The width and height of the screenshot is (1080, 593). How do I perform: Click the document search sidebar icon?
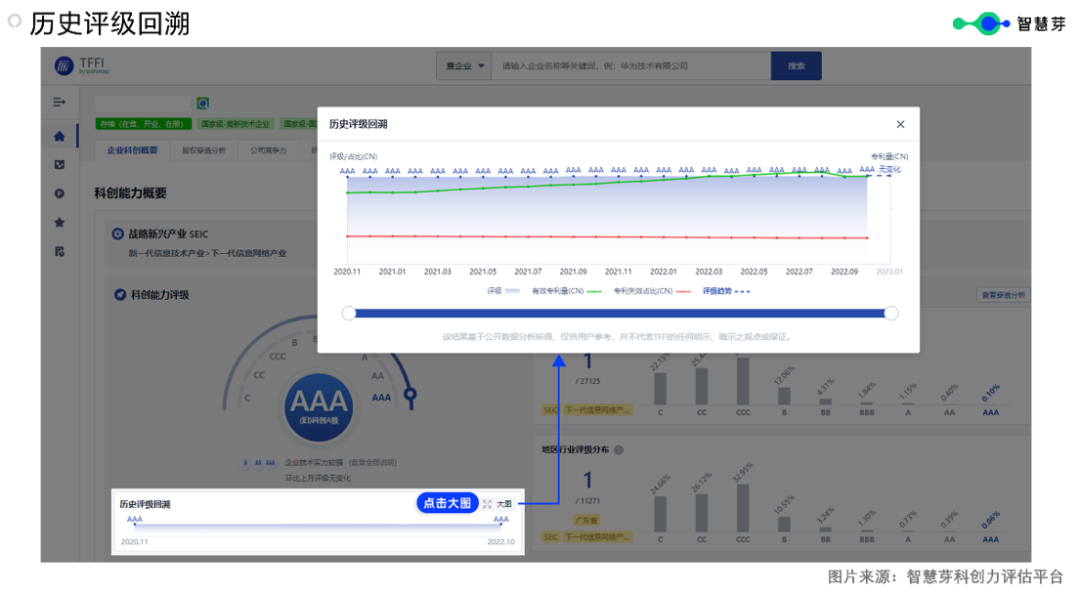(60, 250)
